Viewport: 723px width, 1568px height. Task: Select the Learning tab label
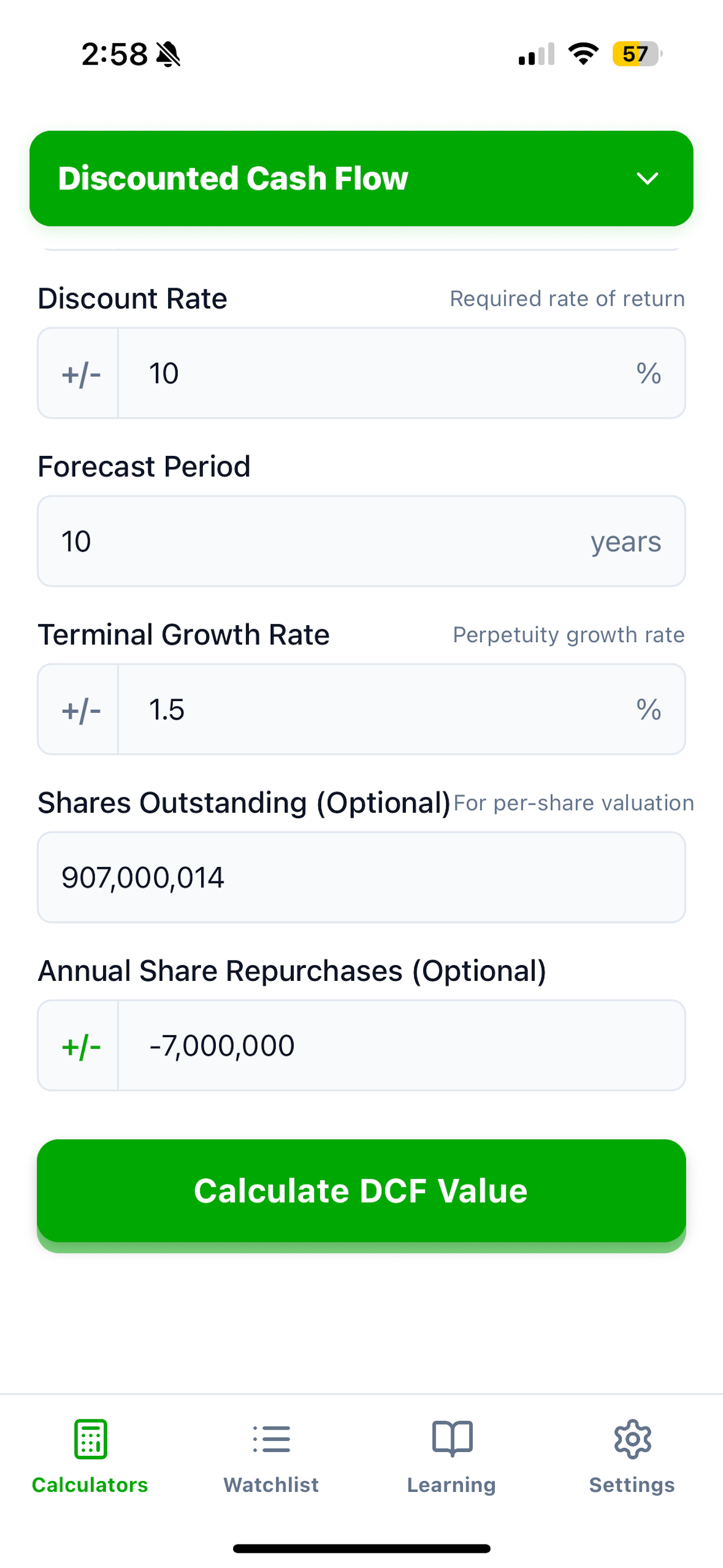tap(452, 1484)
